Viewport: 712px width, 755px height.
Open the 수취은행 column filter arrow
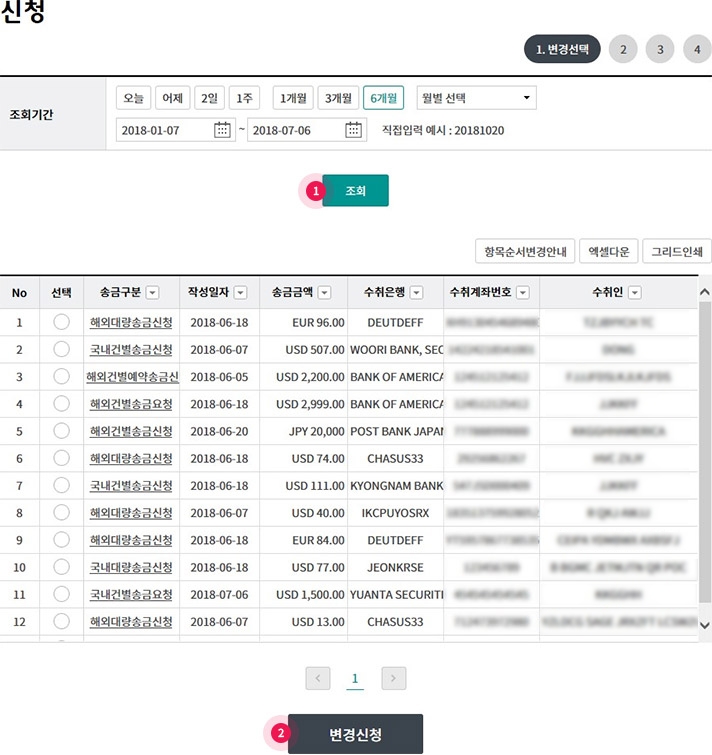click(x=416, y=293)
